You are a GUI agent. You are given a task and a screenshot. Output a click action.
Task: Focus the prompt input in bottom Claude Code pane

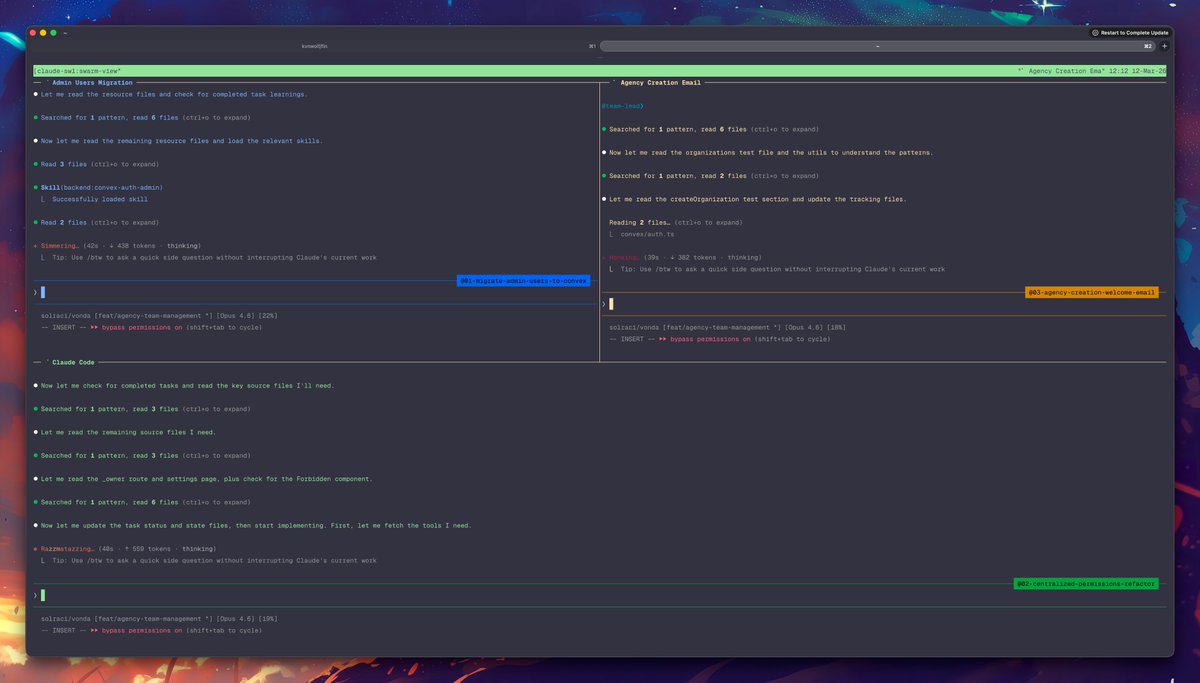[600, 595]
